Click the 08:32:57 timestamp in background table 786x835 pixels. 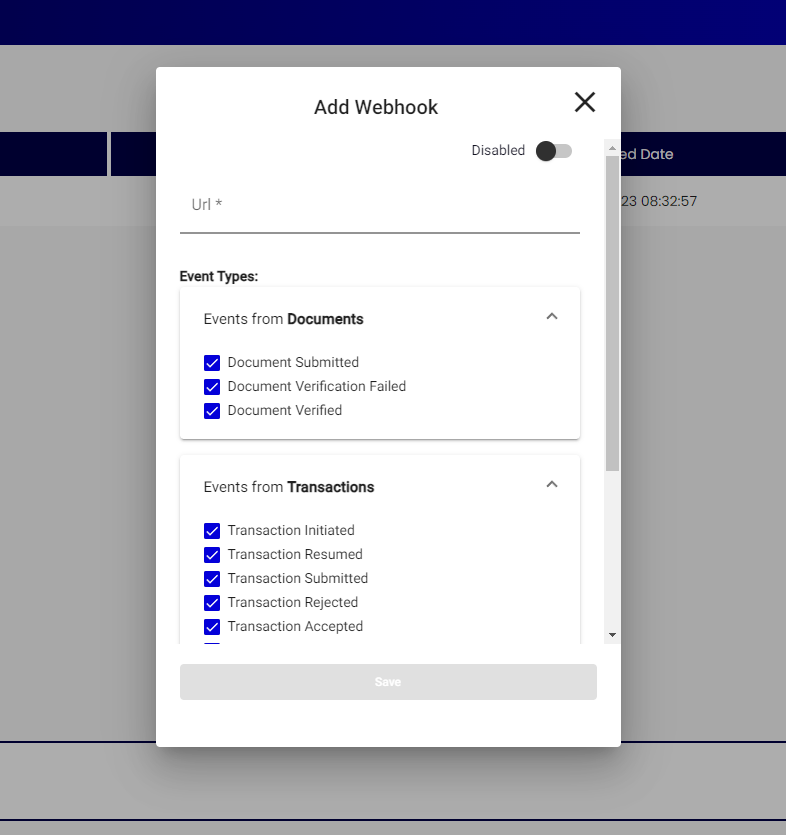click(669, 201)
